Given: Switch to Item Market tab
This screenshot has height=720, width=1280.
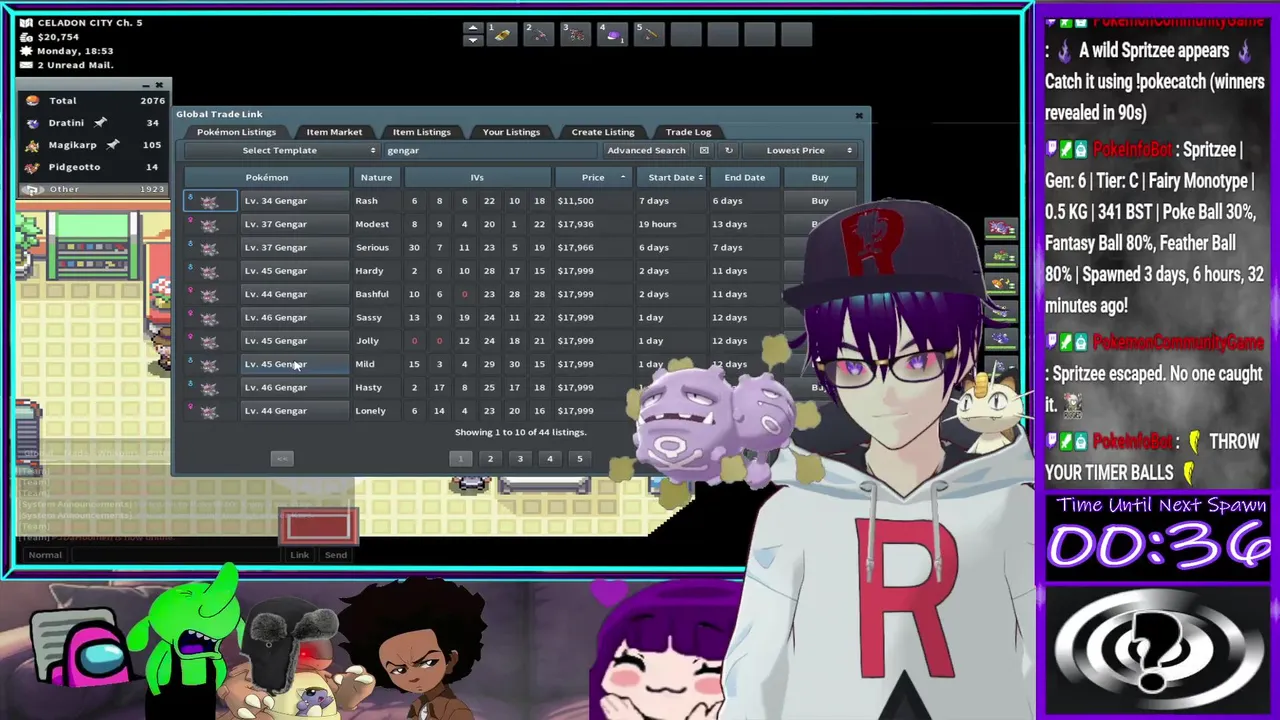Looking at the screenshot, I should (334, 132).
